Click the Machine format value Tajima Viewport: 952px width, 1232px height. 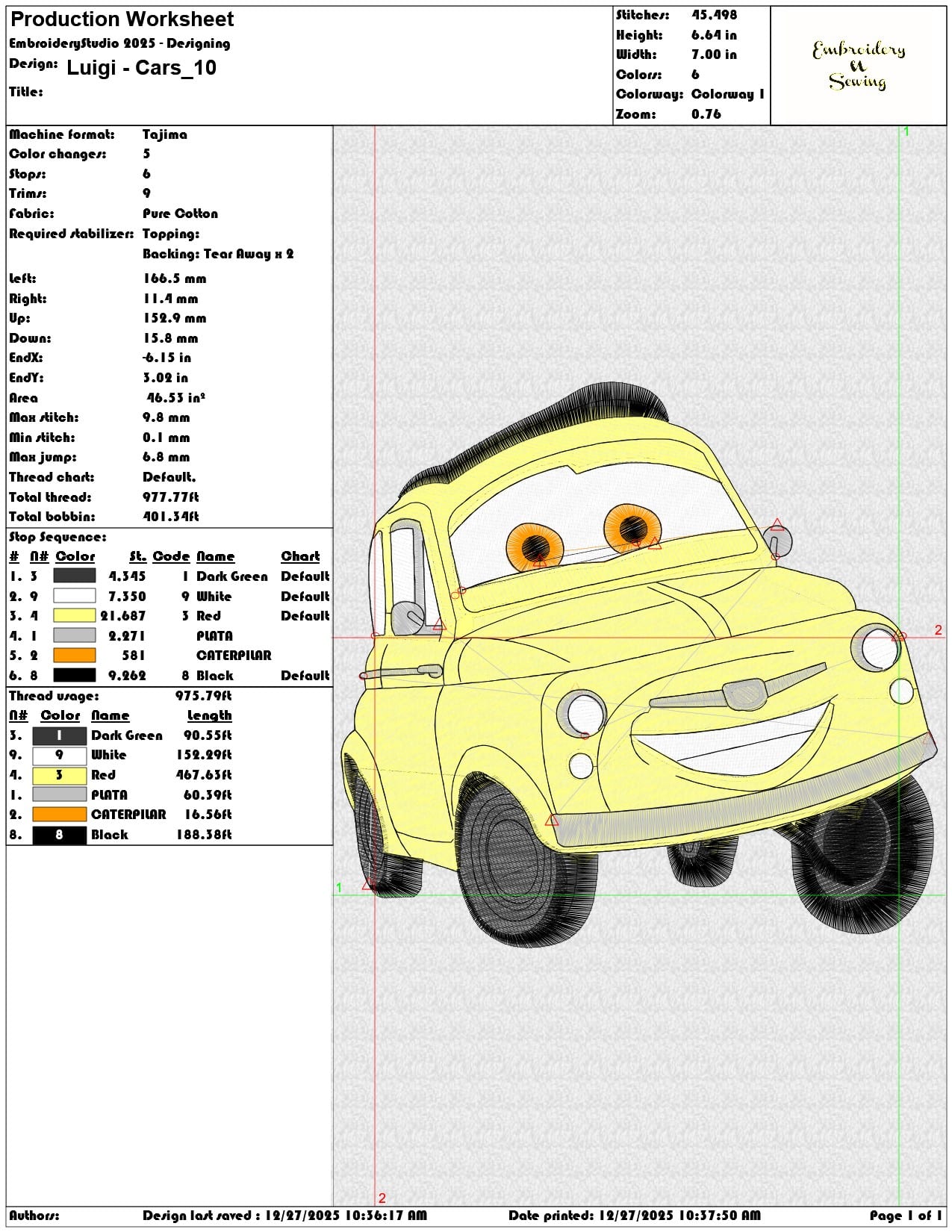(x=165, y=134)
